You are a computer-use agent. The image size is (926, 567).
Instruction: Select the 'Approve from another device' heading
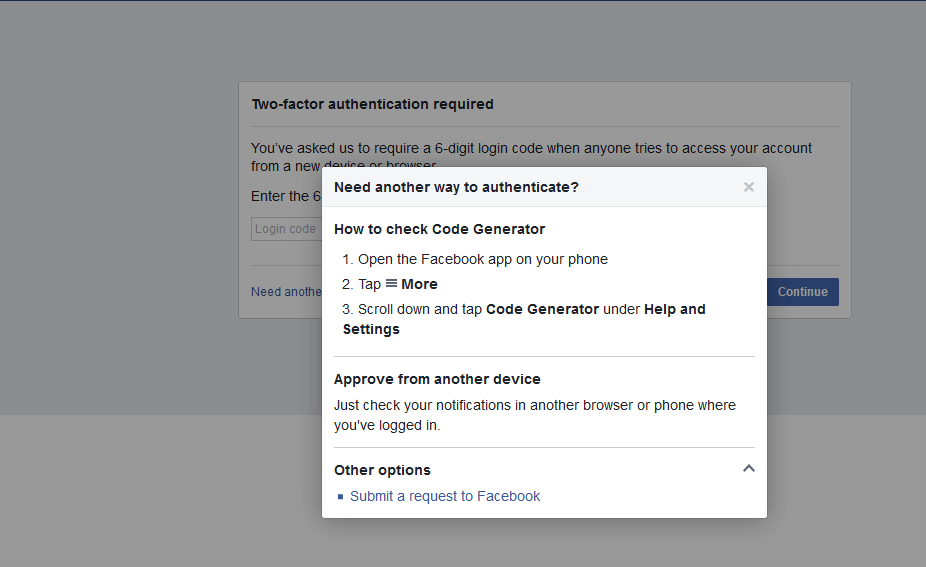437,379
